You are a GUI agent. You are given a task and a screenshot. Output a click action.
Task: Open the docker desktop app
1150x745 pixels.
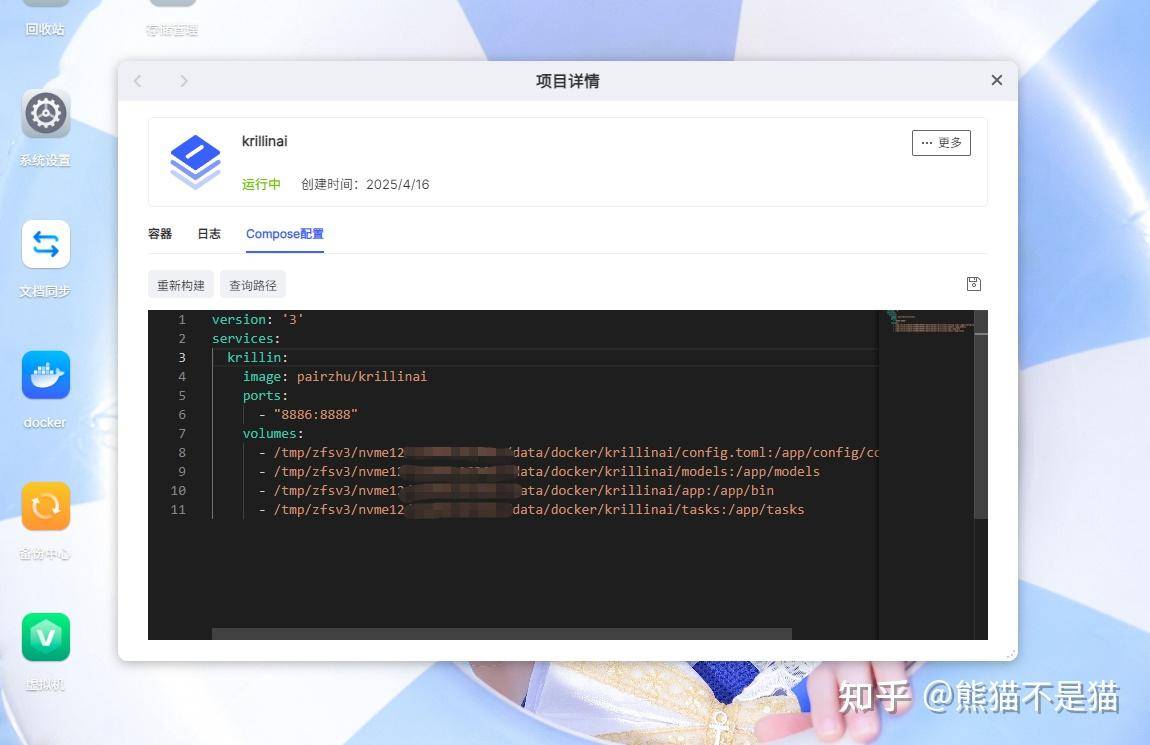tap(45, 375)
